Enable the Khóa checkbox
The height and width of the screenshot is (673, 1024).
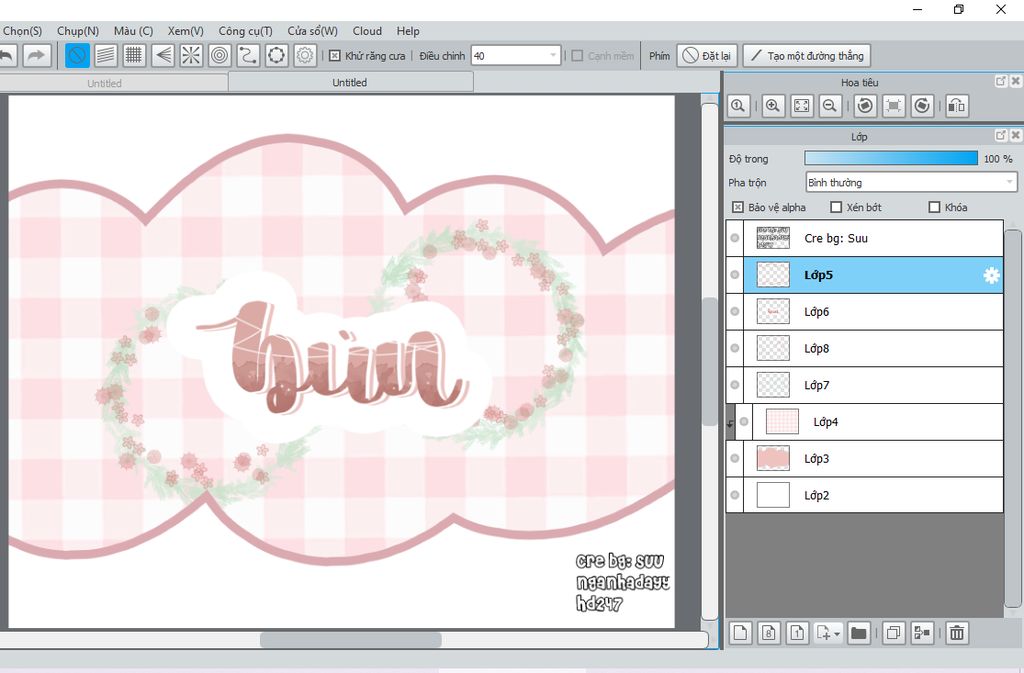[934, 208]
